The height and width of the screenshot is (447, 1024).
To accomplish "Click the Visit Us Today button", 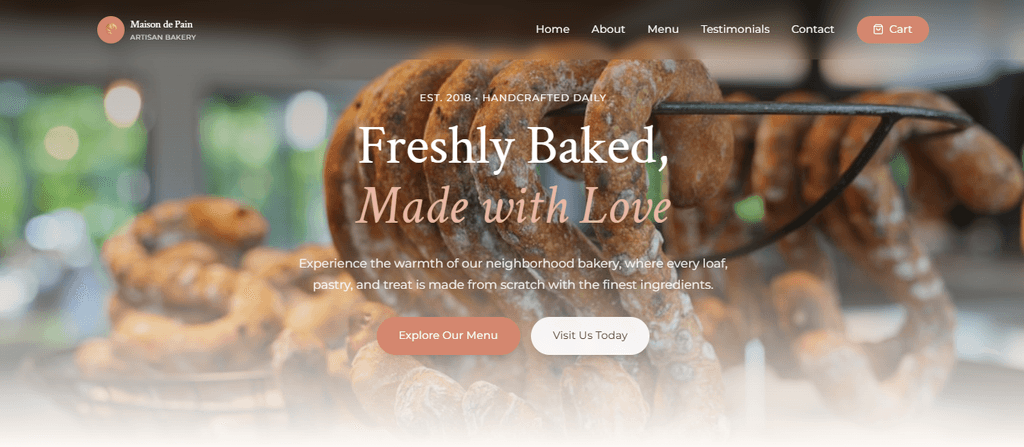I will 590,336.
